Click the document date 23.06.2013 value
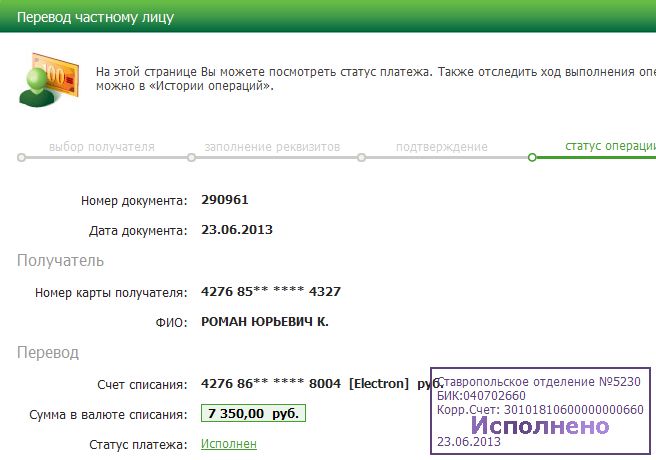This screenshot has width=656, height=460. click(237, 229)
